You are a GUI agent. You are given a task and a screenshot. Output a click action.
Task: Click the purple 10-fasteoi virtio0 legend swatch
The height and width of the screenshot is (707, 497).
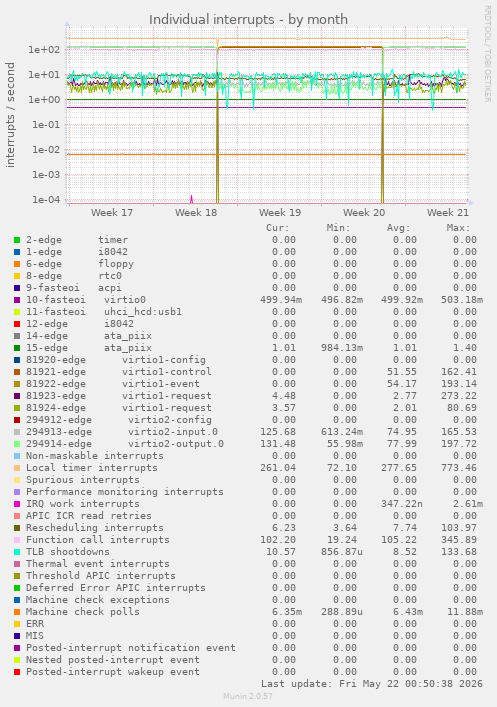click(x=17, y=300)
